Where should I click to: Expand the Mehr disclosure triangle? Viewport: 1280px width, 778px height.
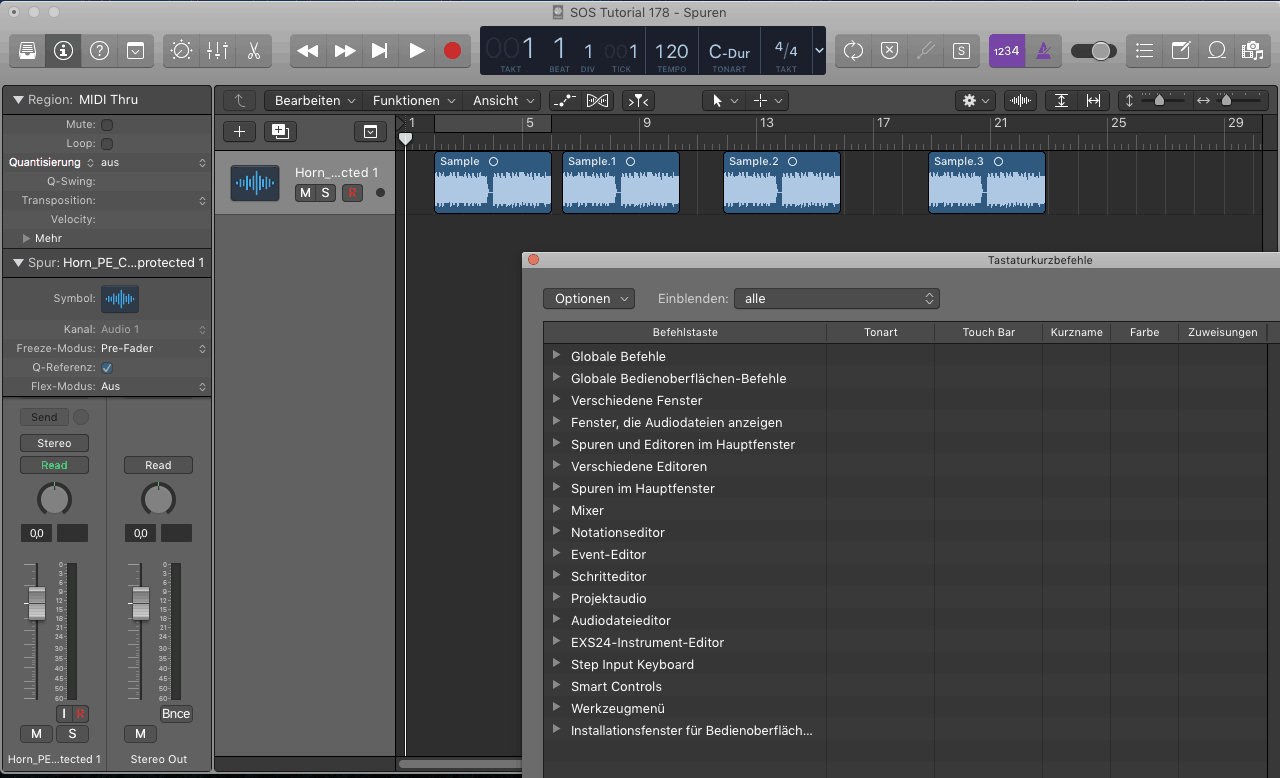27,239
